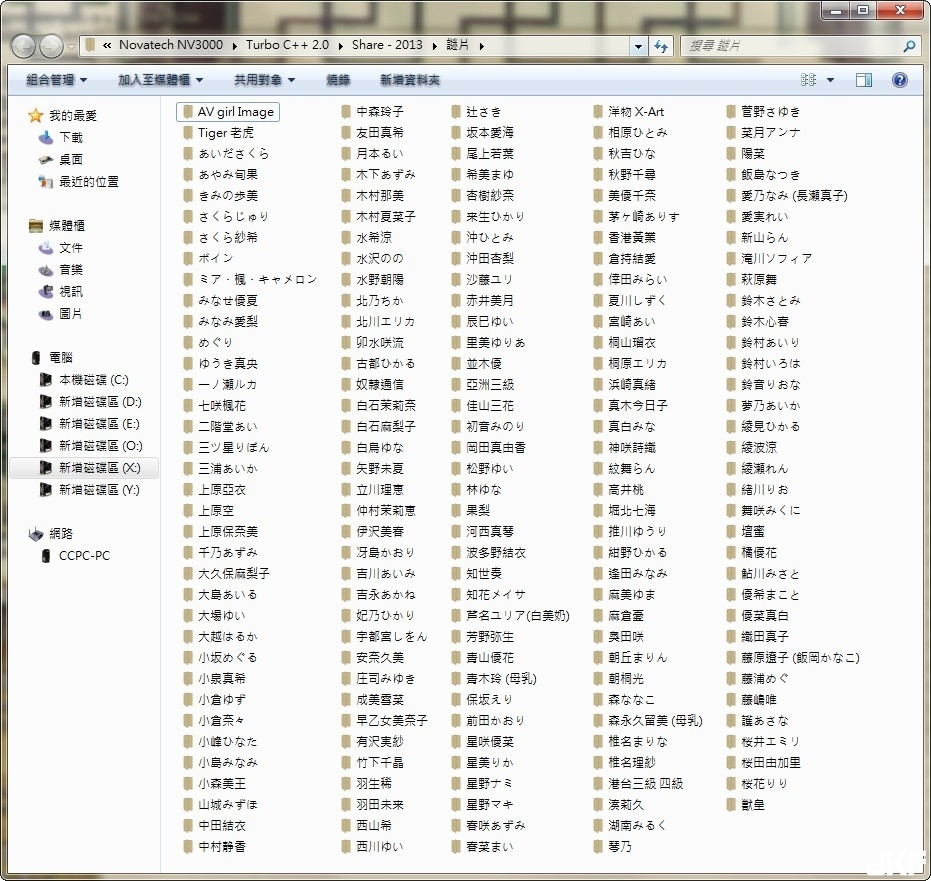Select the 獸皇 folder

coord(746,804)
